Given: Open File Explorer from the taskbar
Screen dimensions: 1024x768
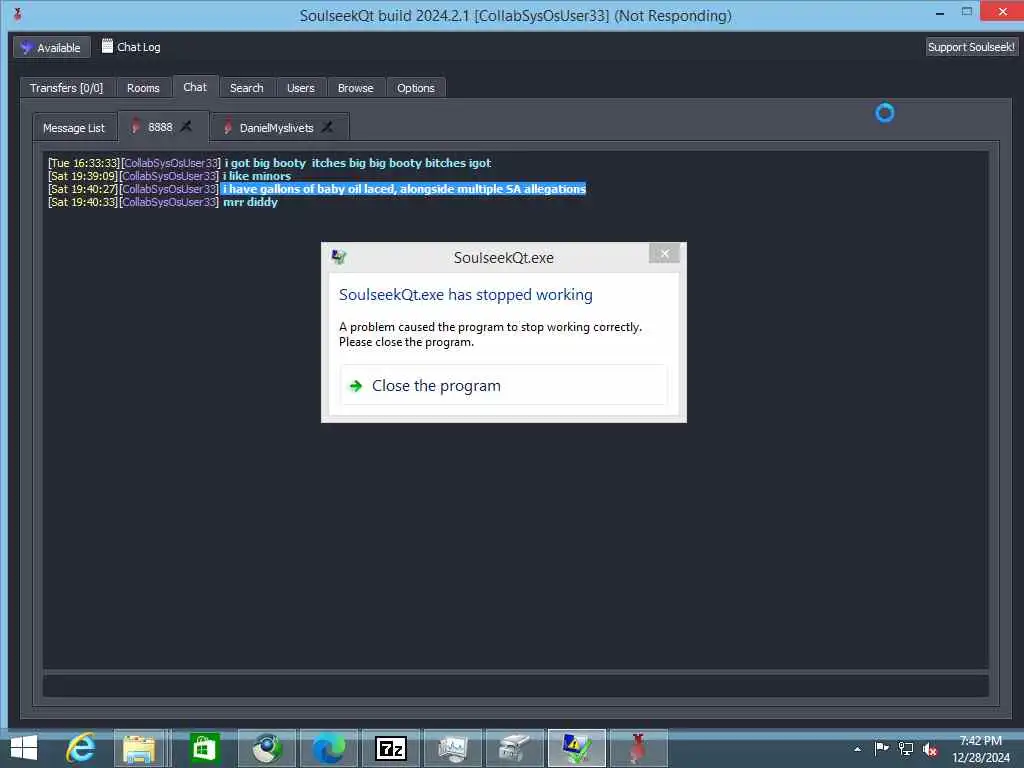Looking at the screenshot, I should pos(139,748).
